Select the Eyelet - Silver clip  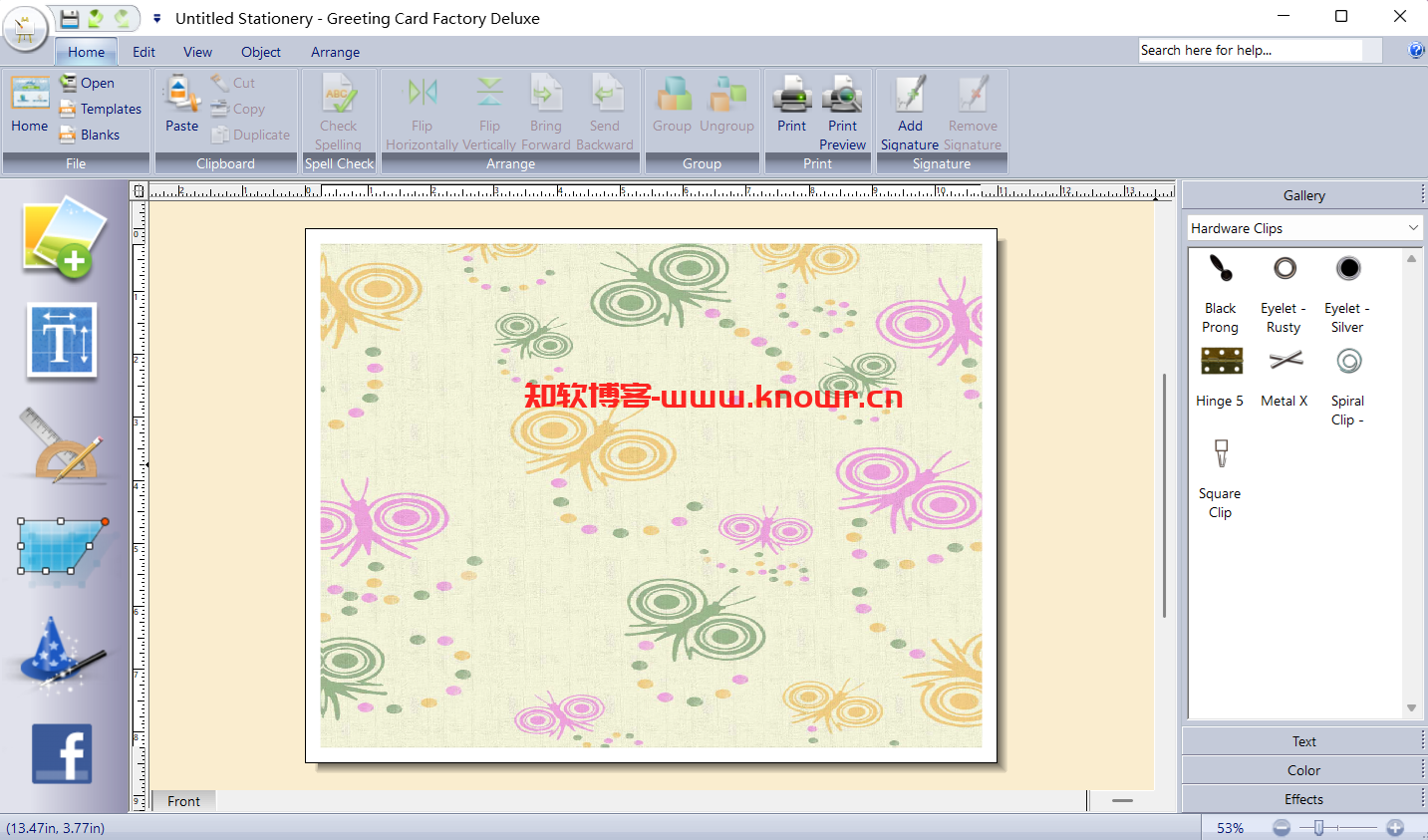pos(1348,294)
